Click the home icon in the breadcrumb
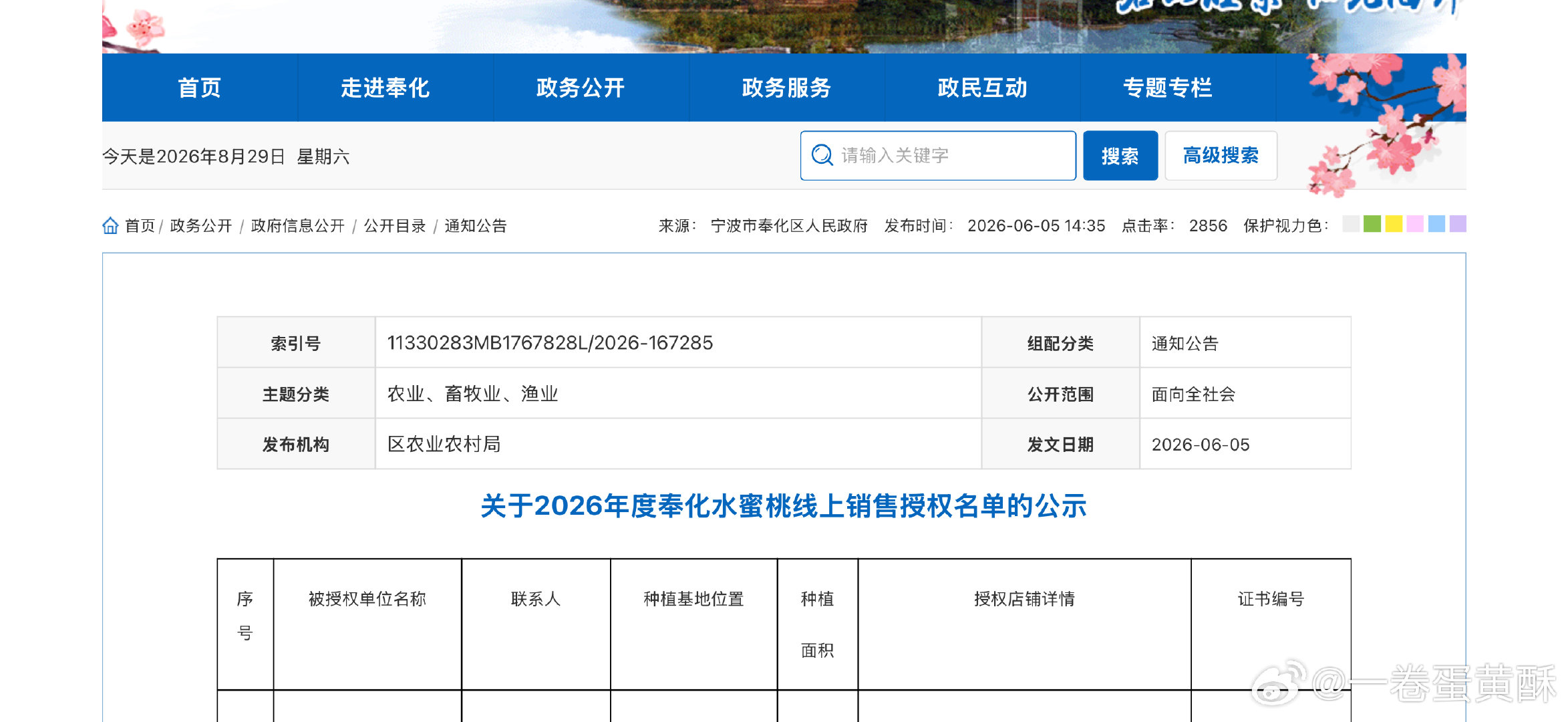1568x722 pixels. (x=110, y=225)
